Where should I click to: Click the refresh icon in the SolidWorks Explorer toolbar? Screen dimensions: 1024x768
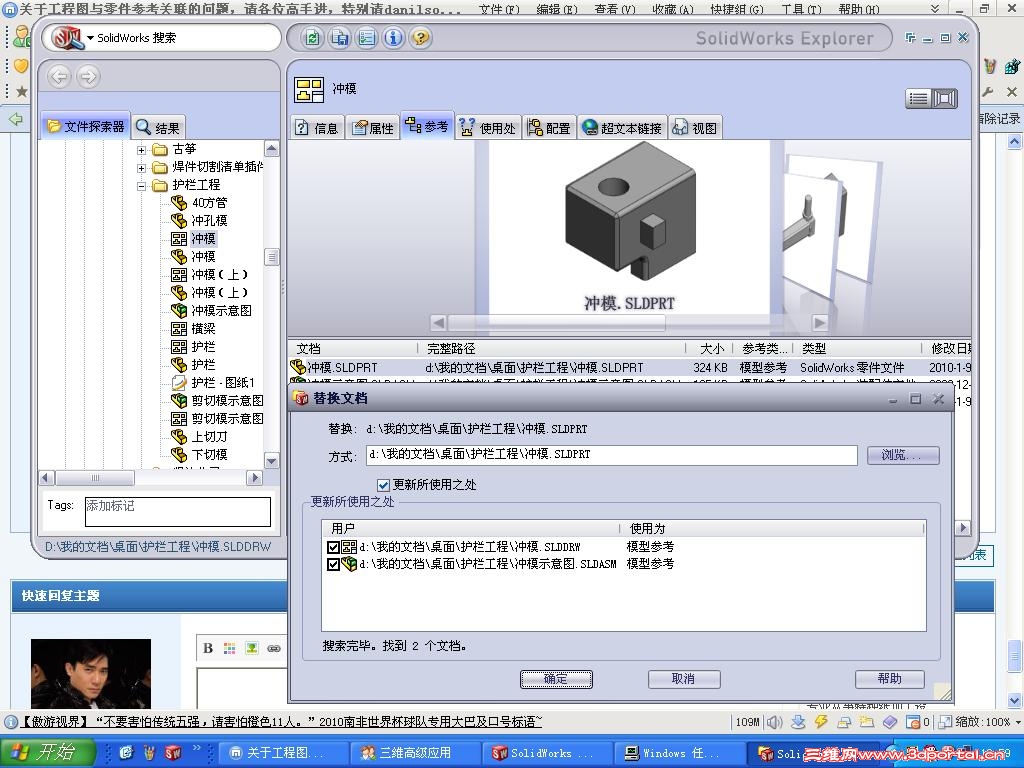click(313, 38)
